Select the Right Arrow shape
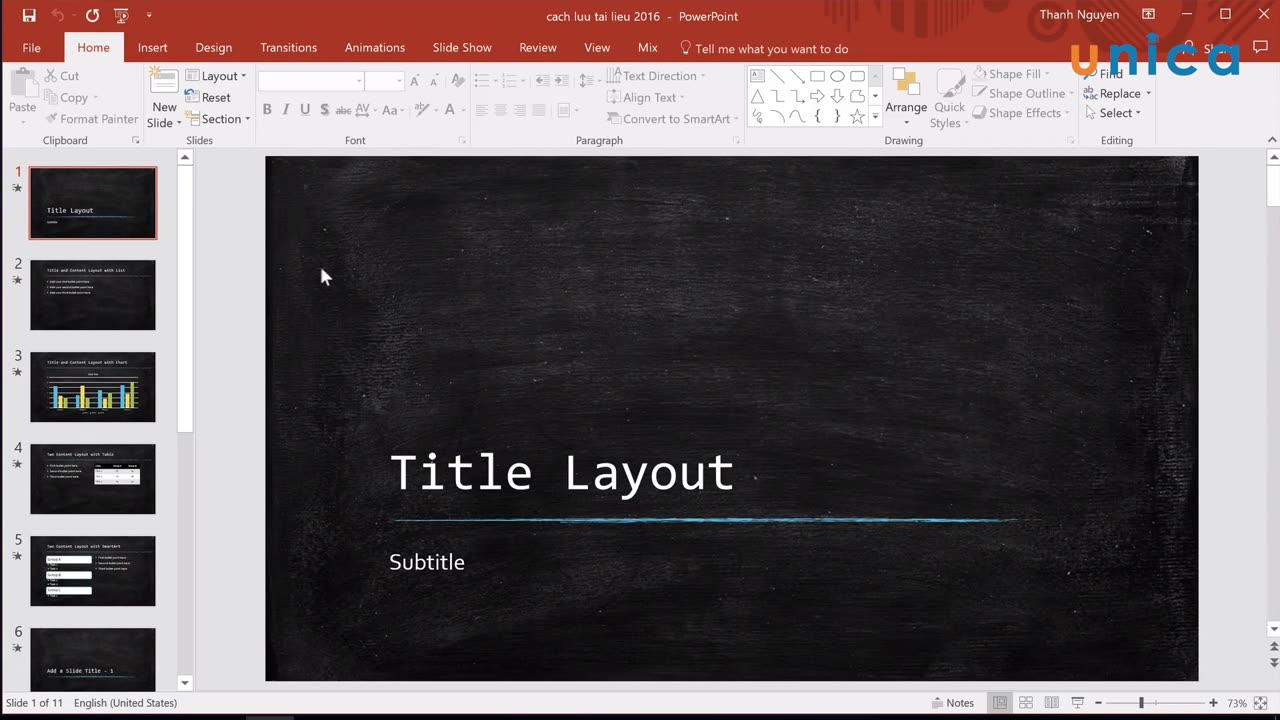This screenshot has width=1280, height=720. 817,96
